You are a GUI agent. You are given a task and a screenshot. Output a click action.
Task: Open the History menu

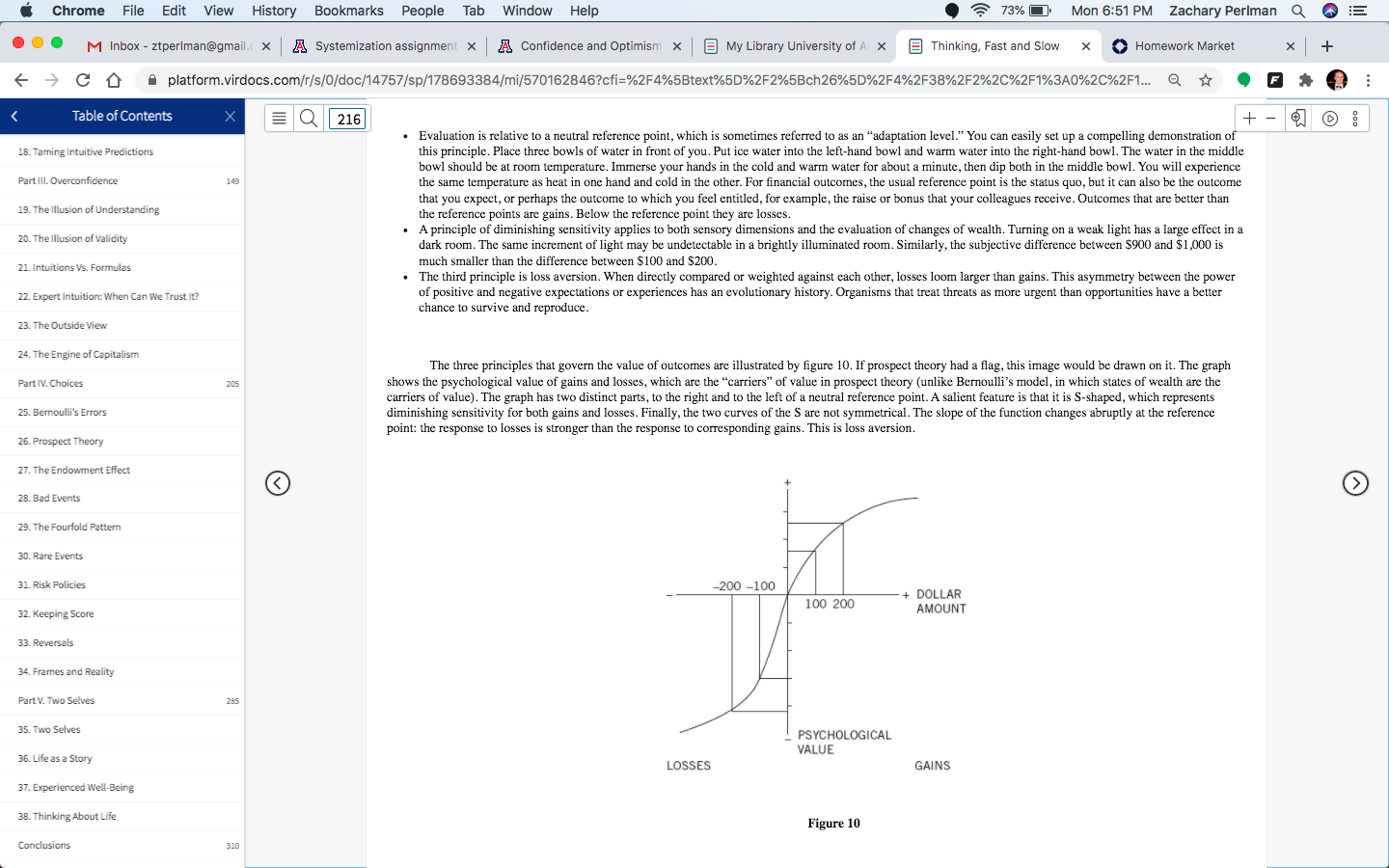click(x=274, y=11)
